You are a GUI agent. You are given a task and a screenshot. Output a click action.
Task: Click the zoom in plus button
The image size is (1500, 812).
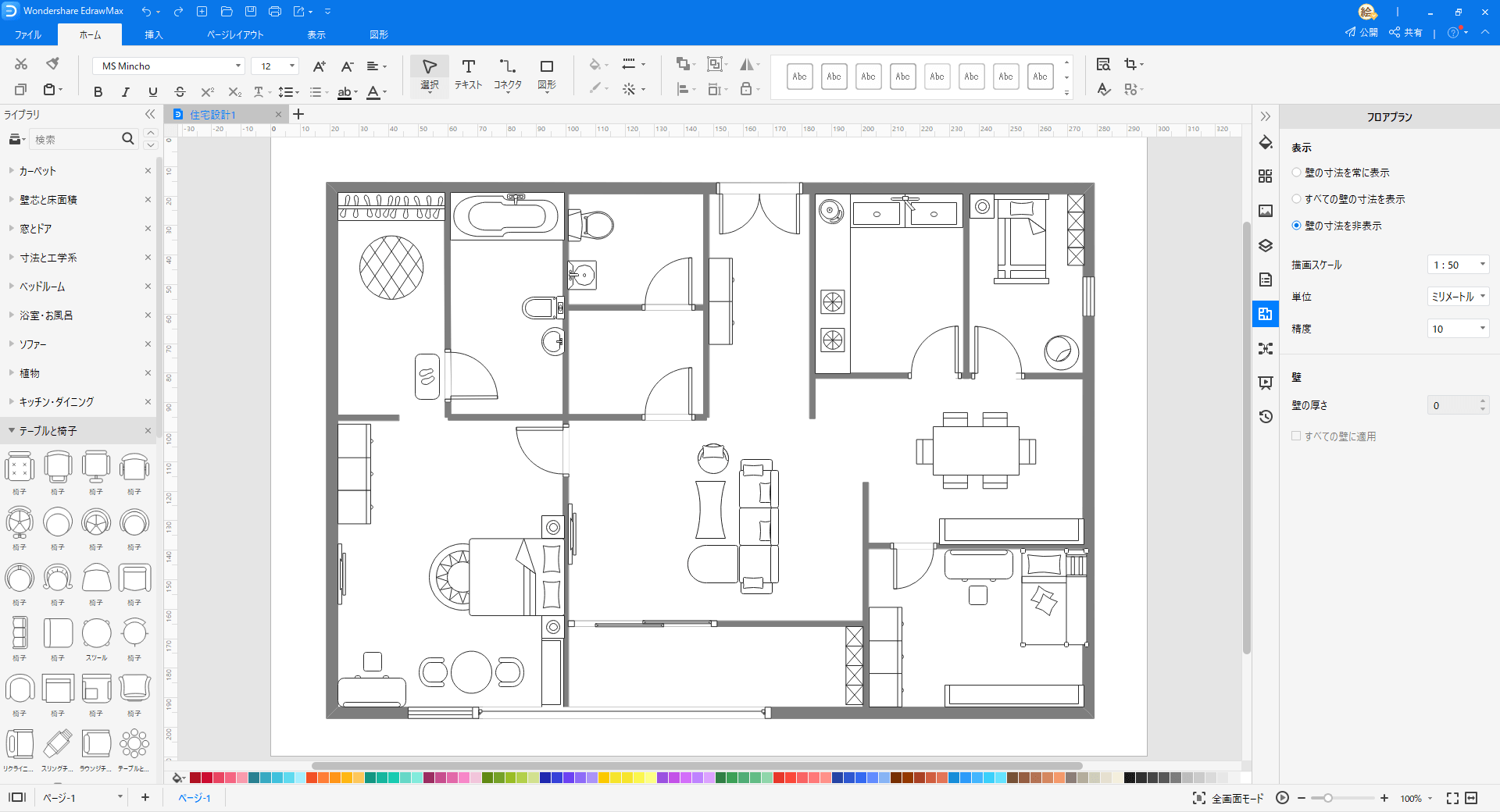(1384, 798)
